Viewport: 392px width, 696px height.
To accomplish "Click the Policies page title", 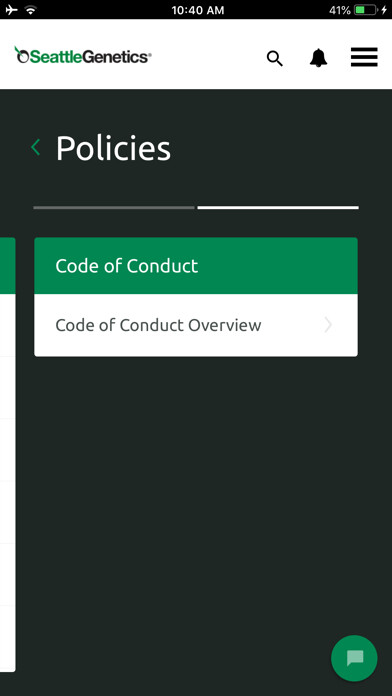I will (x=113, y=148).
